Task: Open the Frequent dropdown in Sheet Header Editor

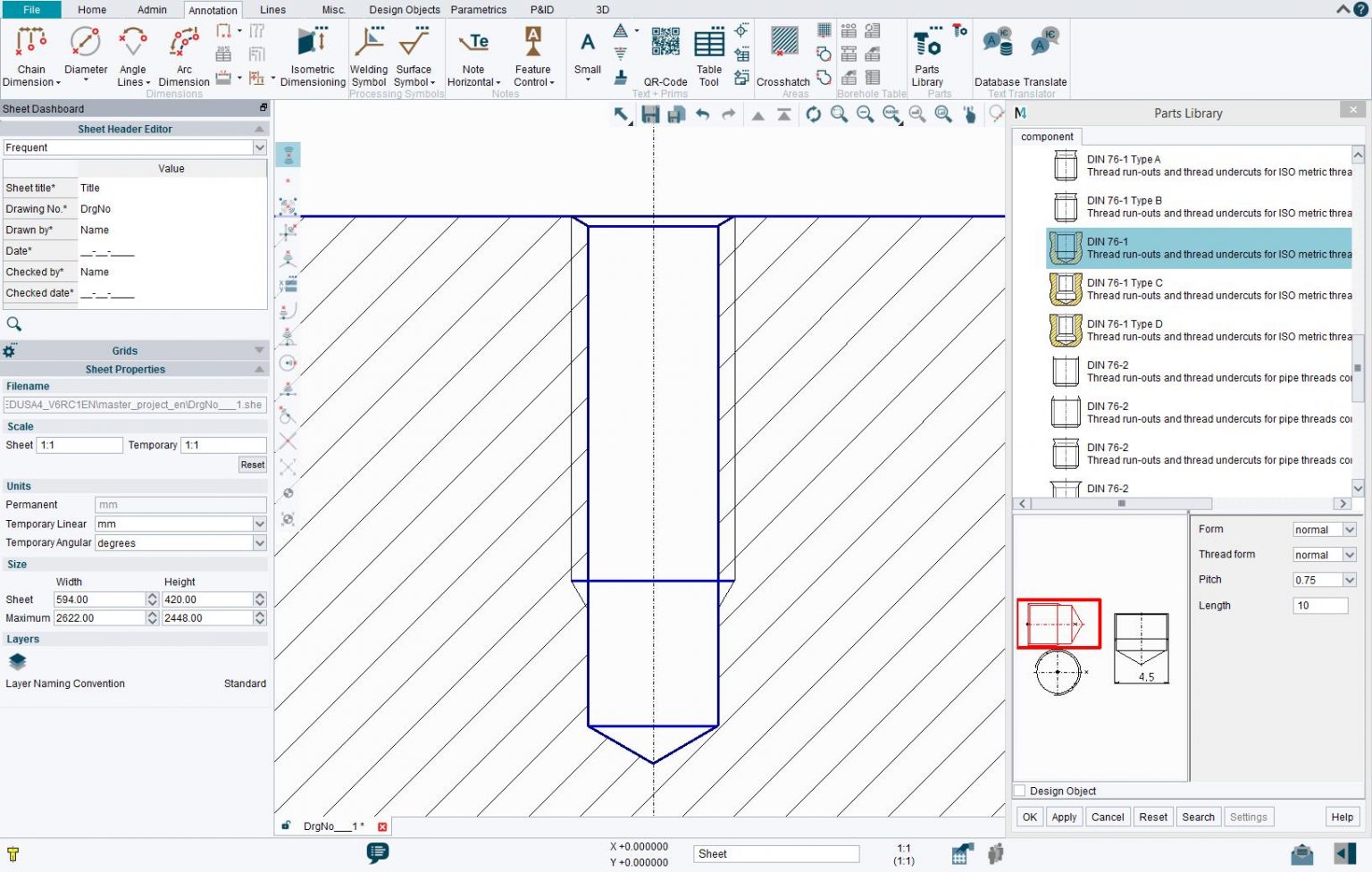Action: click(x=259, y=147)
